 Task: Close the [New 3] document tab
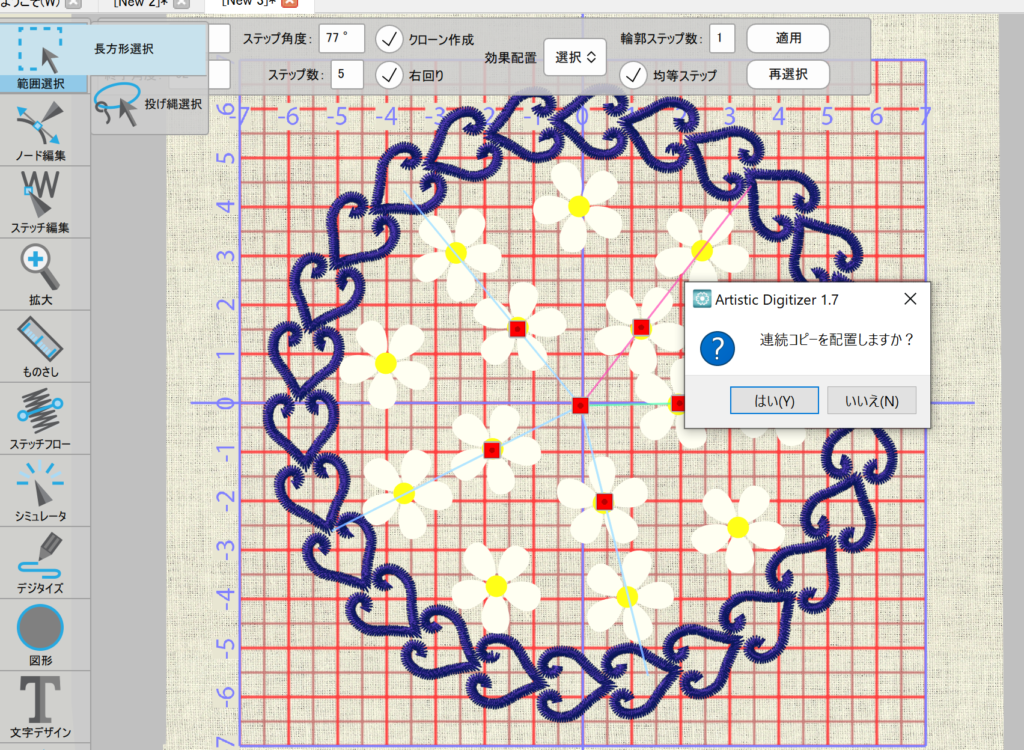point(289,4)
